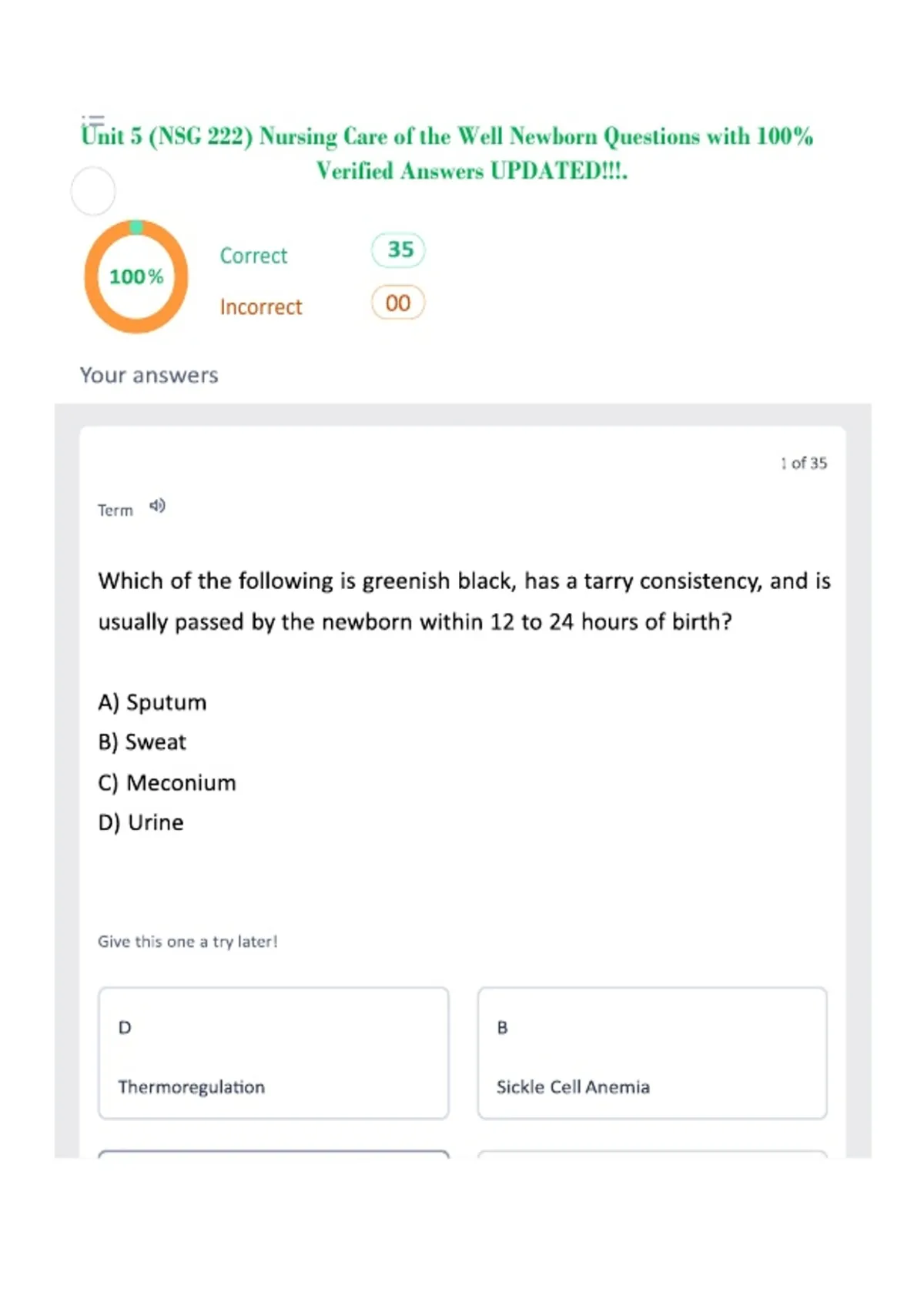The width and height of the screenshot is (924, 1309).
Task: Click the Incorrect count badge 00
Action: click(398, 303)
